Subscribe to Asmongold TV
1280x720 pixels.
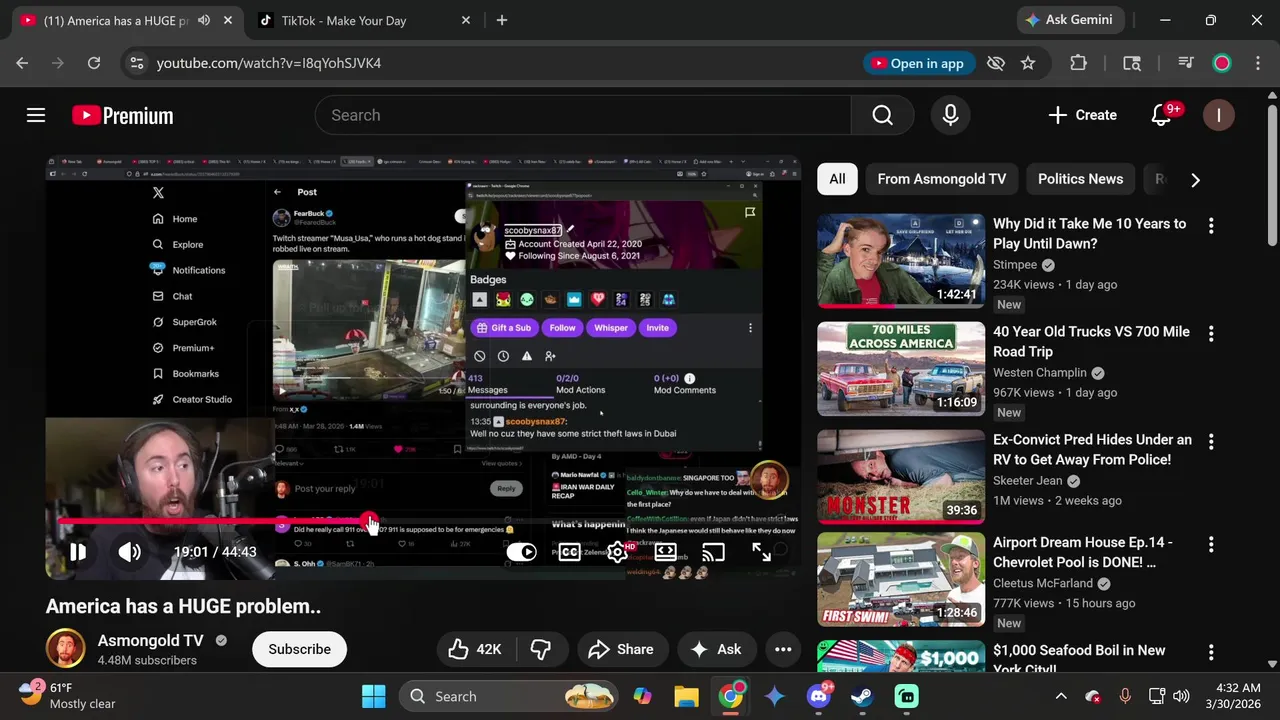(299, 649)
